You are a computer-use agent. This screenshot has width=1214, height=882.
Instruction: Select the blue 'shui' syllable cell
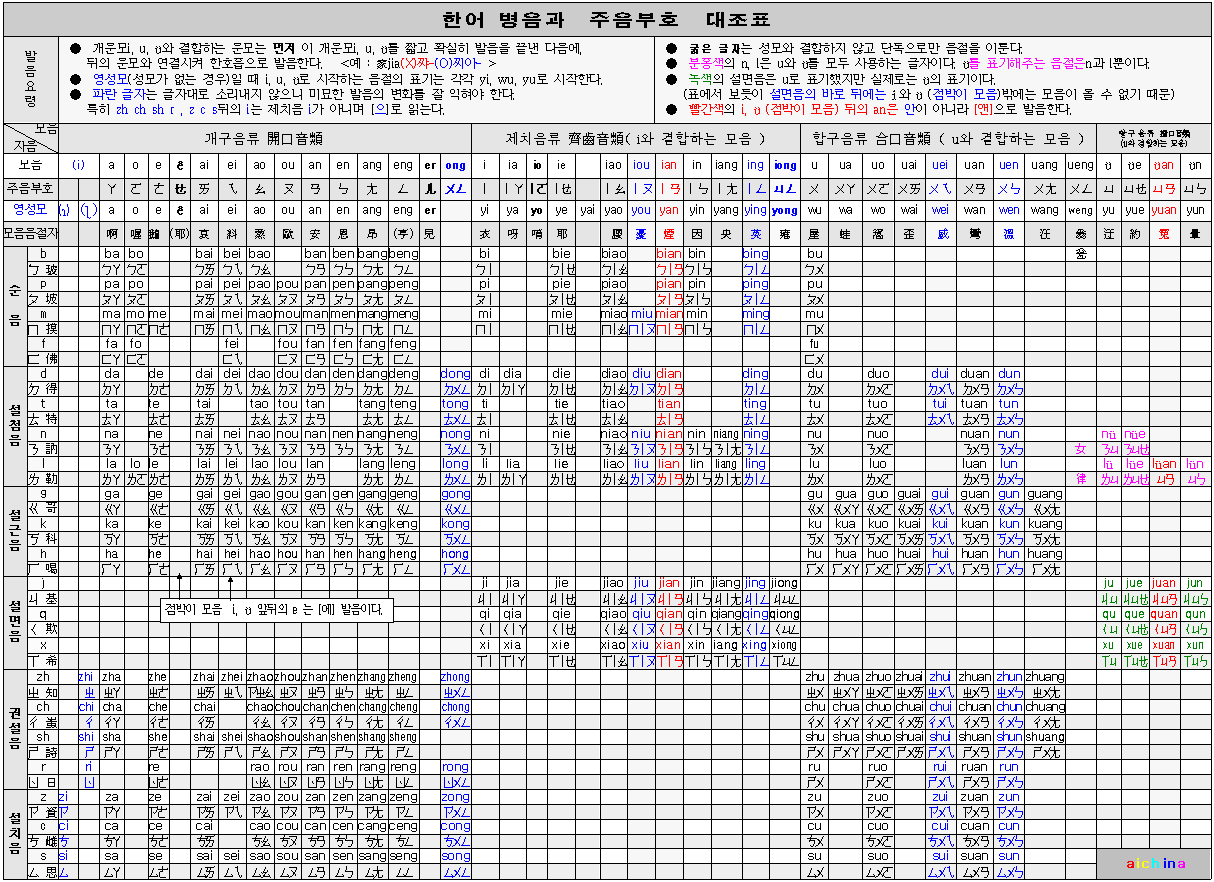click(x=940, y=737)
